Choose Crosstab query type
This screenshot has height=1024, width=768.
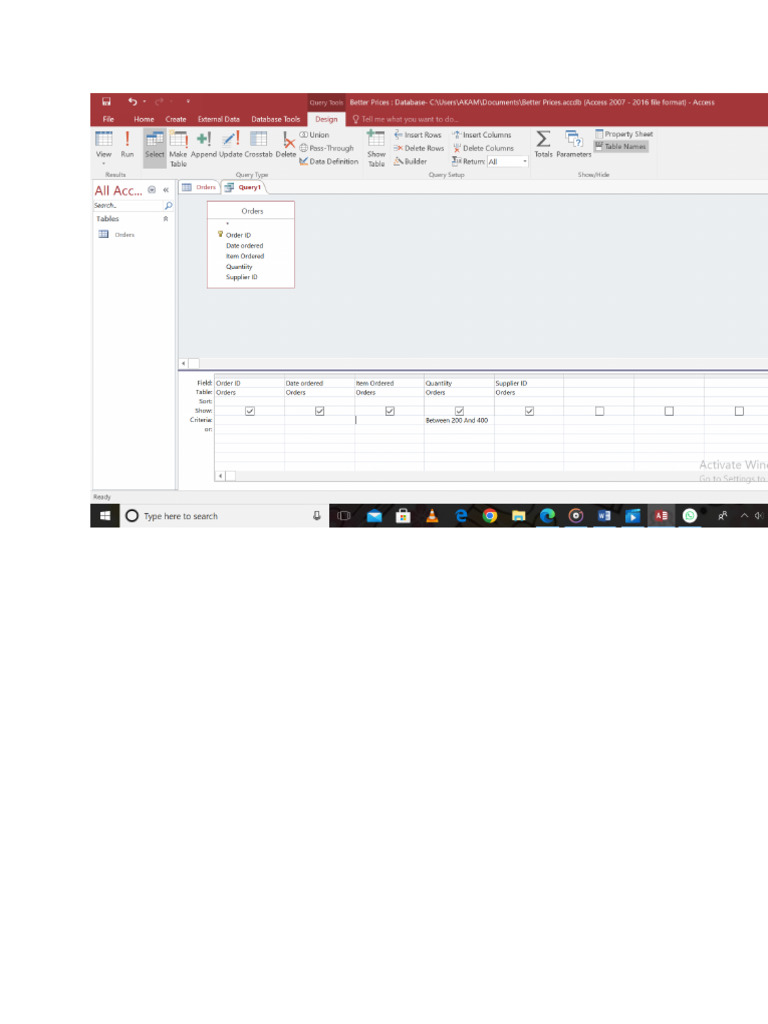(x=259, y=145)
